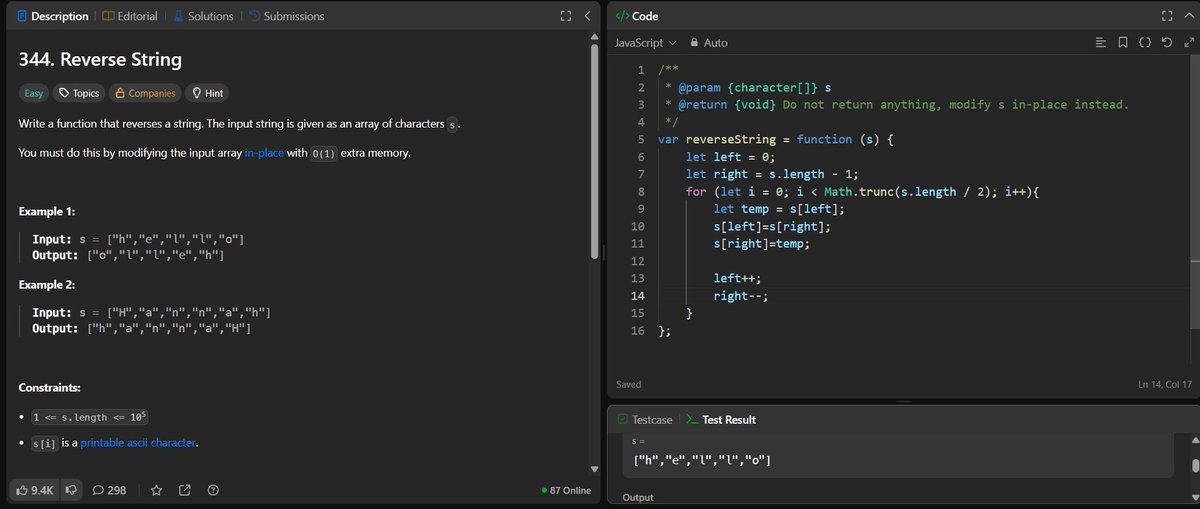
Task: Bookmark the code with bookmark icon
Action: 1123,43
